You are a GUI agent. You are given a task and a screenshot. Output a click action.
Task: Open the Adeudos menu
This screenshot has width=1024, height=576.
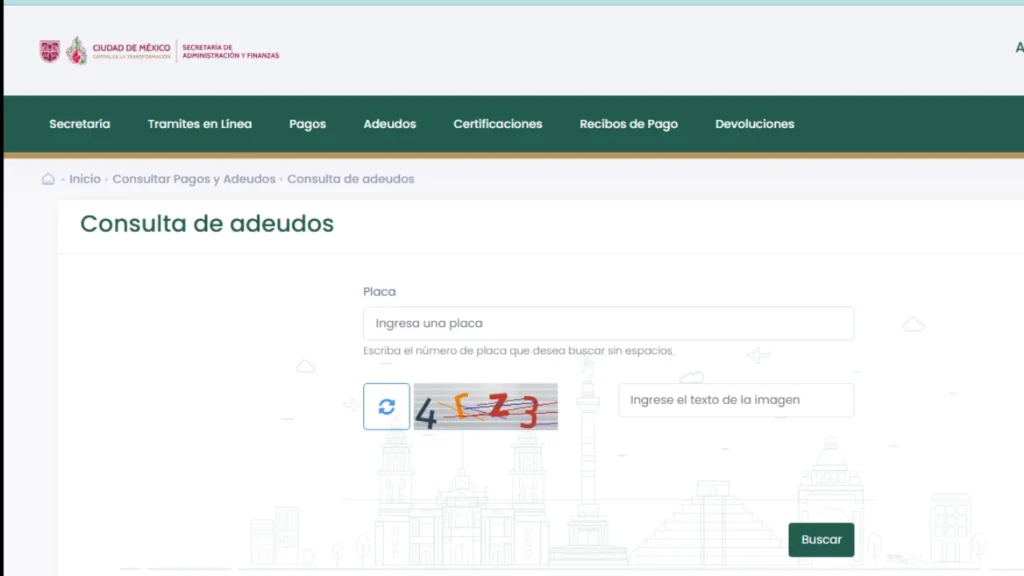(x=390, y=124)
